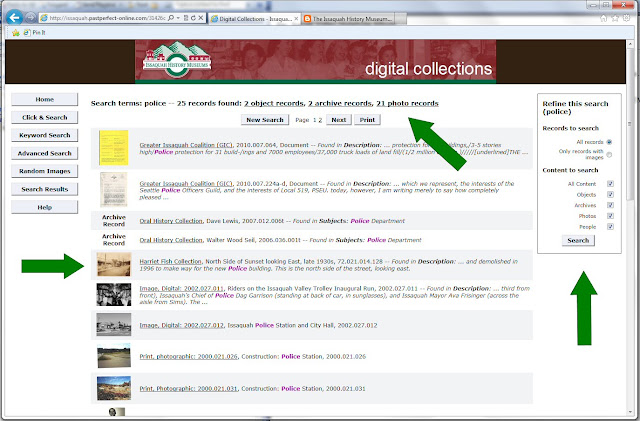Open Print, Photographic: 2000.021.031 link
Screen dimensions: 640x421
coord(189,389)
